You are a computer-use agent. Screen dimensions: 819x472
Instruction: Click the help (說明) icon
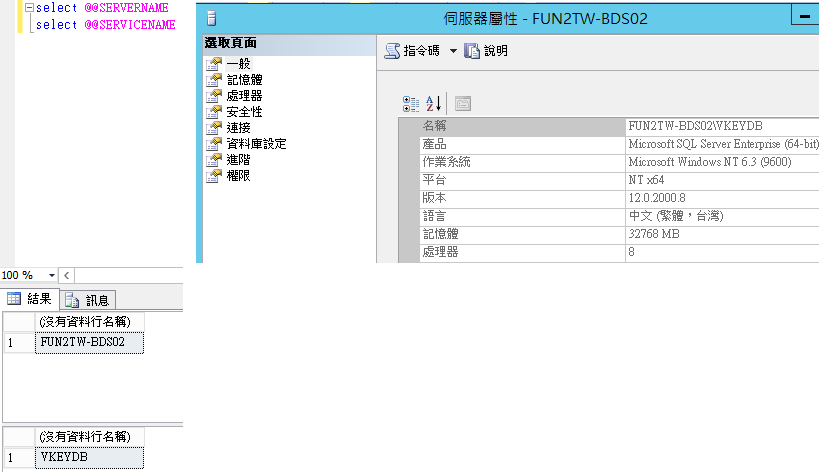pyautogui.click(x=472, y=51)
